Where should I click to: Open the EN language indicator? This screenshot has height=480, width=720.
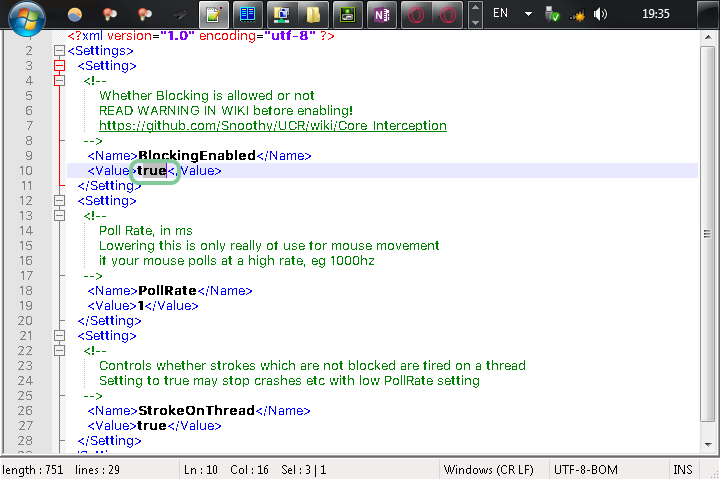[501, 15]
